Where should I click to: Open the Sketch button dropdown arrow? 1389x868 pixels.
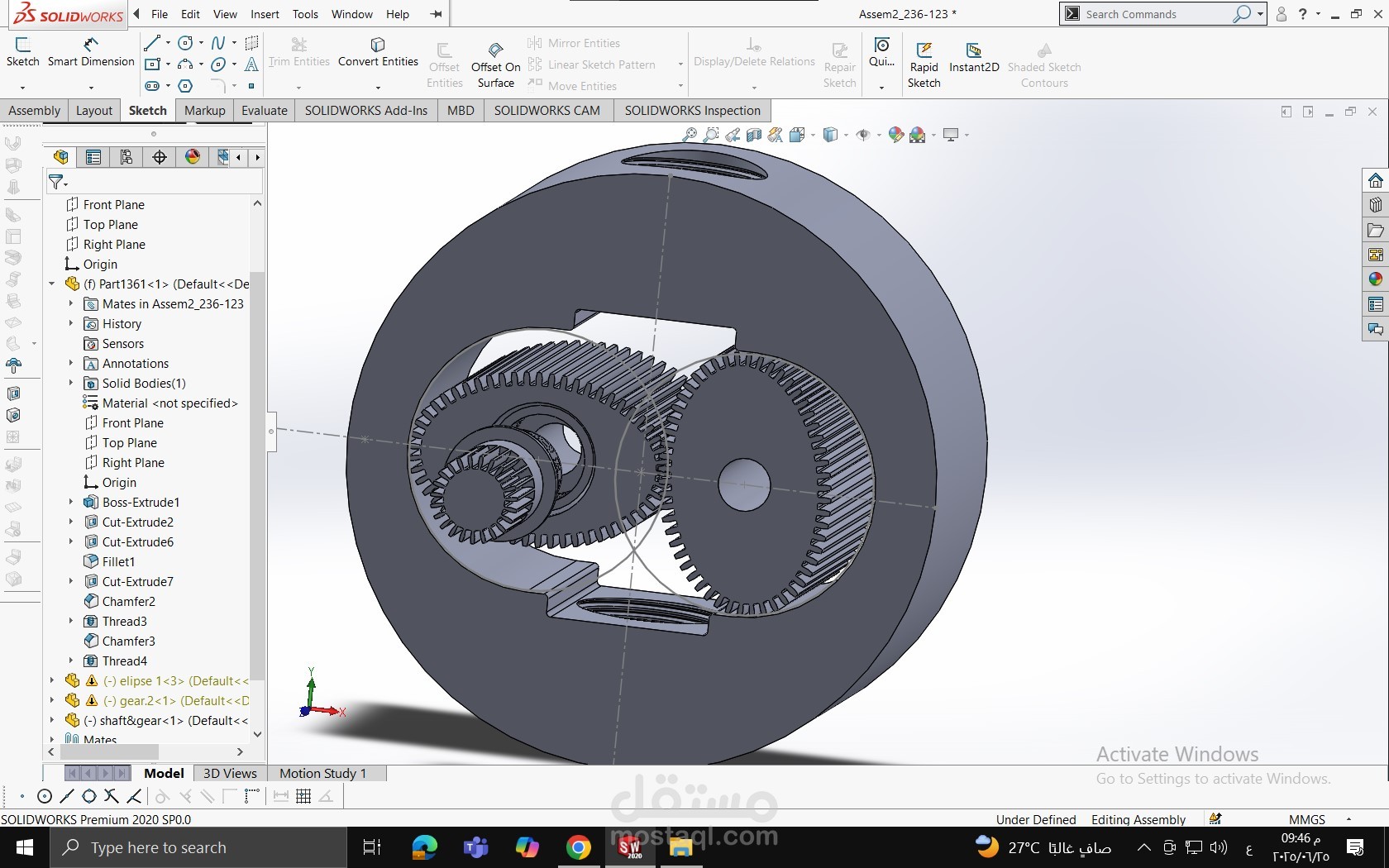coord(22,86)
